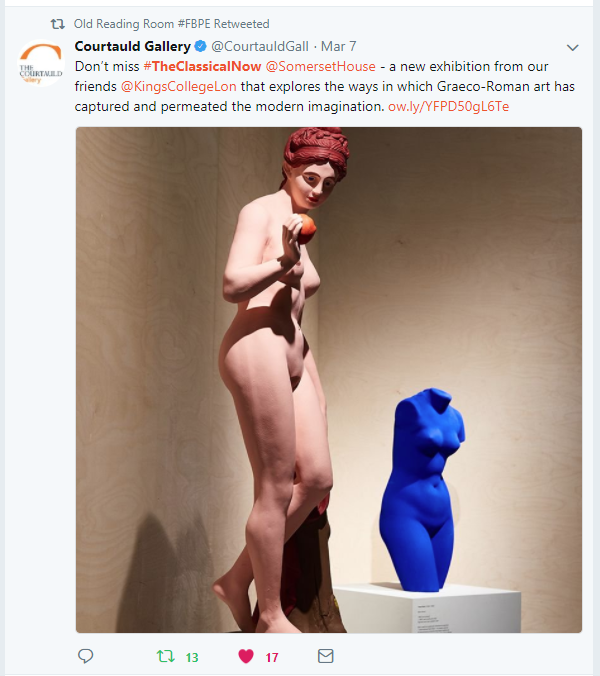Visit the @KingsCollegeLon mention
This screenshot has width=600, height=676.
(178, 87)
